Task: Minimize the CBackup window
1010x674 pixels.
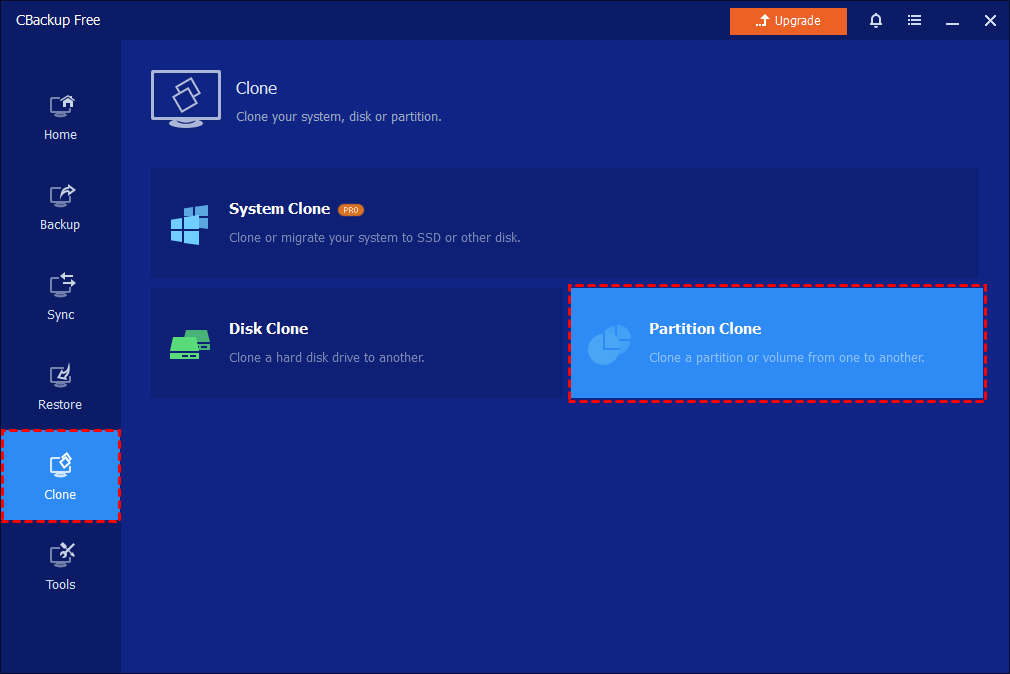Action: click(x=952, y=21)
